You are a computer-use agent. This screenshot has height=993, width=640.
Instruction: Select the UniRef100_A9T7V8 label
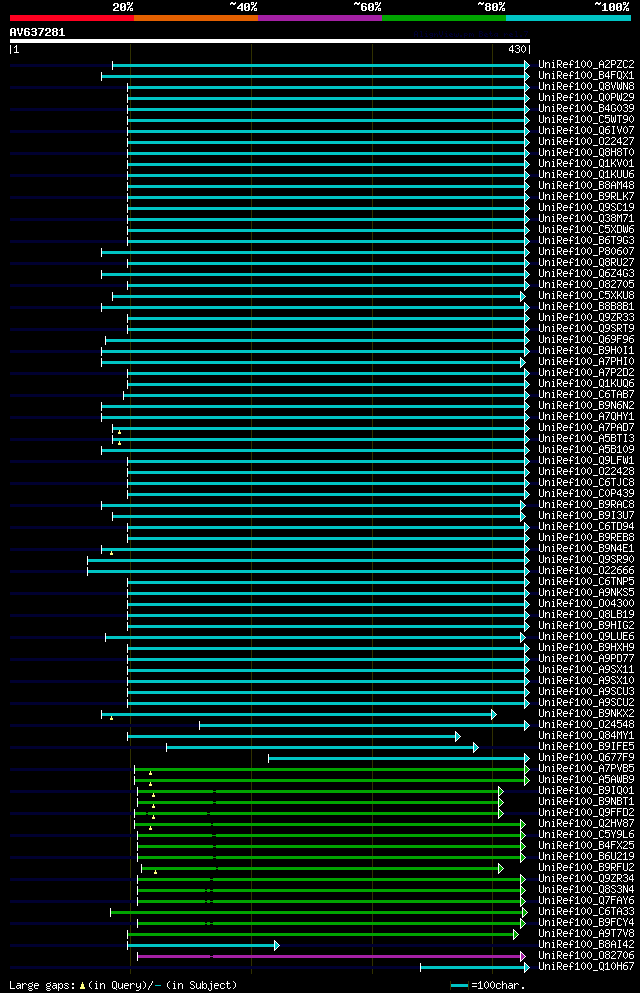586,934
